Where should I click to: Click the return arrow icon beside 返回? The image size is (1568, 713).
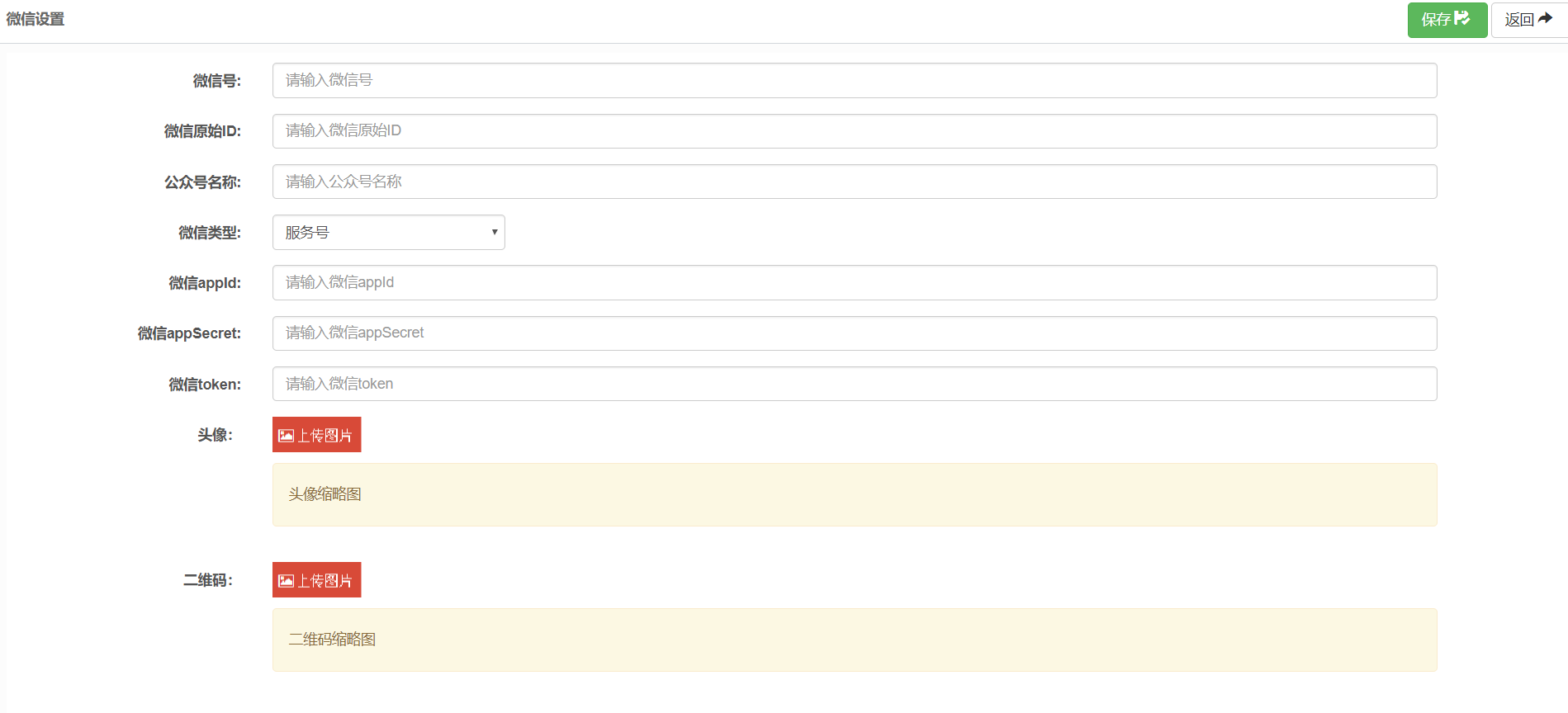point(1545,18)
